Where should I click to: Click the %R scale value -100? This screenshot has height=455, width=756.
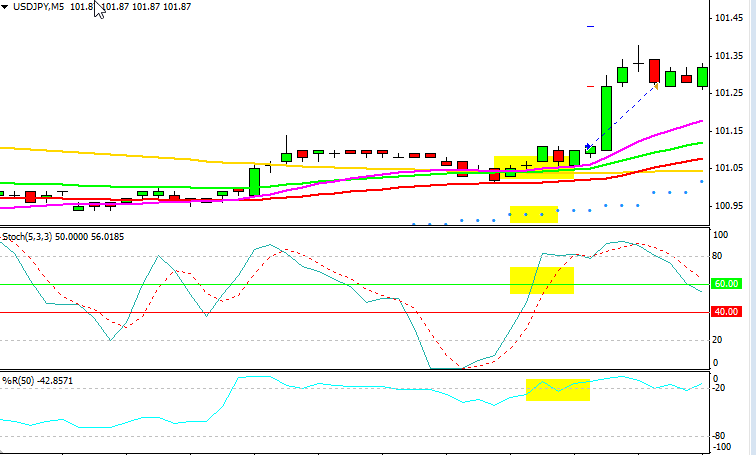[721, 446]
